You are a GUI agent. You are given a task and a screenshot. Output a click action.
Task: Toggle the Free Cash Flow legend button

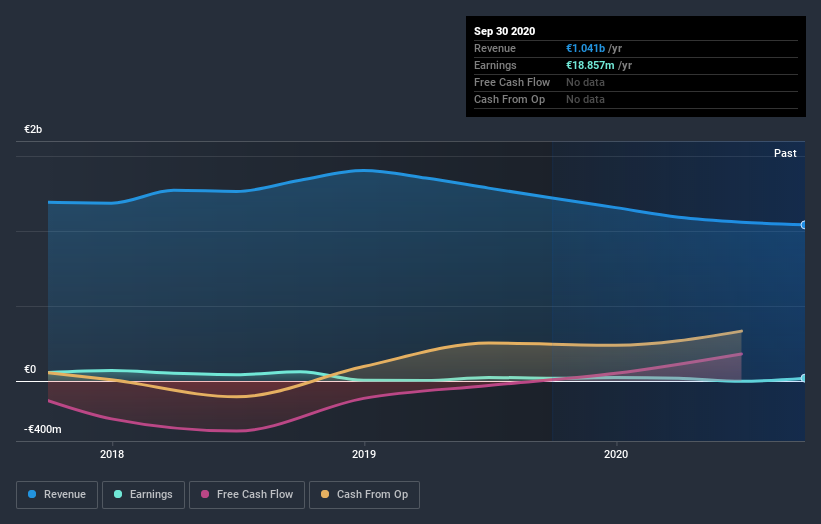click(247, 495)
